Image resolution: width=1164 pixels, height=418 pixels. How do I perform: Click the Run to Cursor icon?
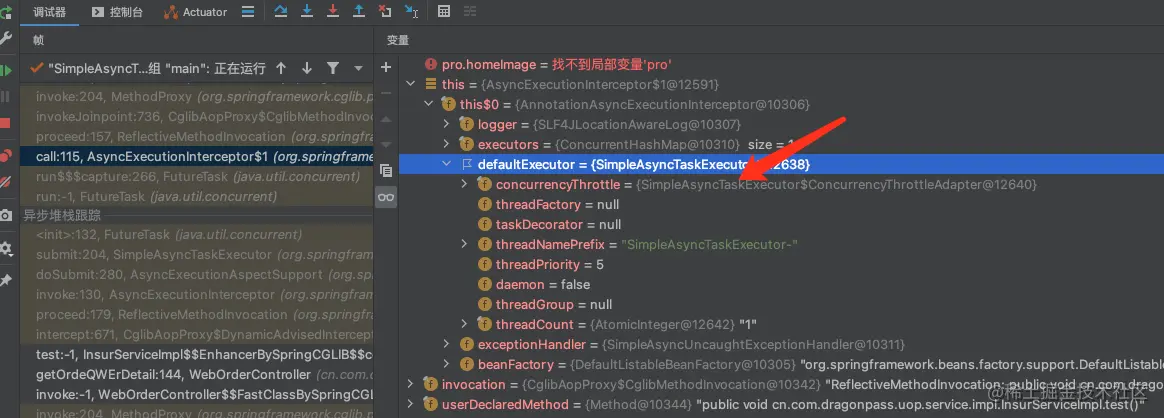point(411,11)
